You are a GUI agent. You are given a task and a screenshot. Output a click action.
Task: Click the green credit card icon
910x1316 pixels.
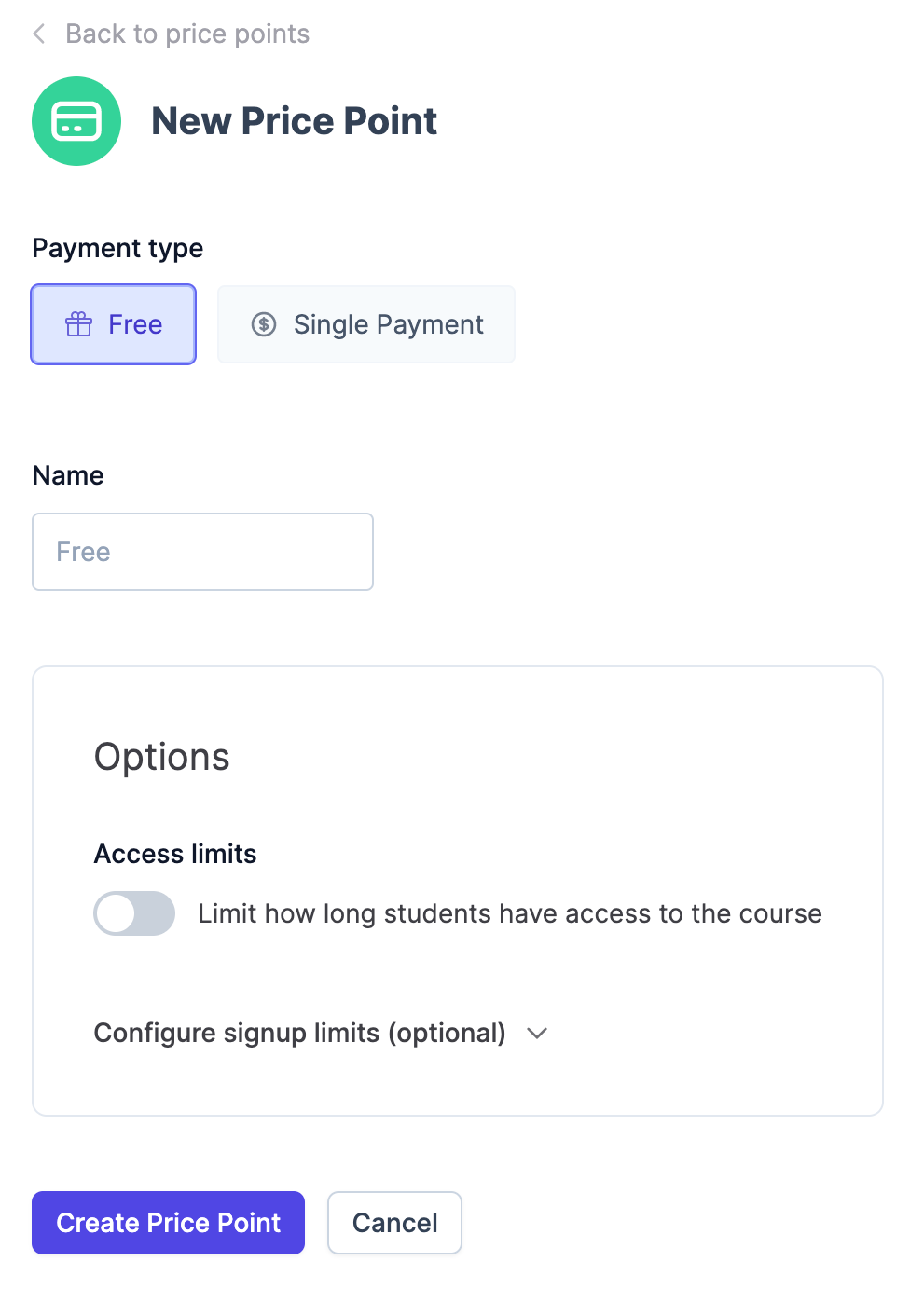pyautogui.click(x=76, y=121)
